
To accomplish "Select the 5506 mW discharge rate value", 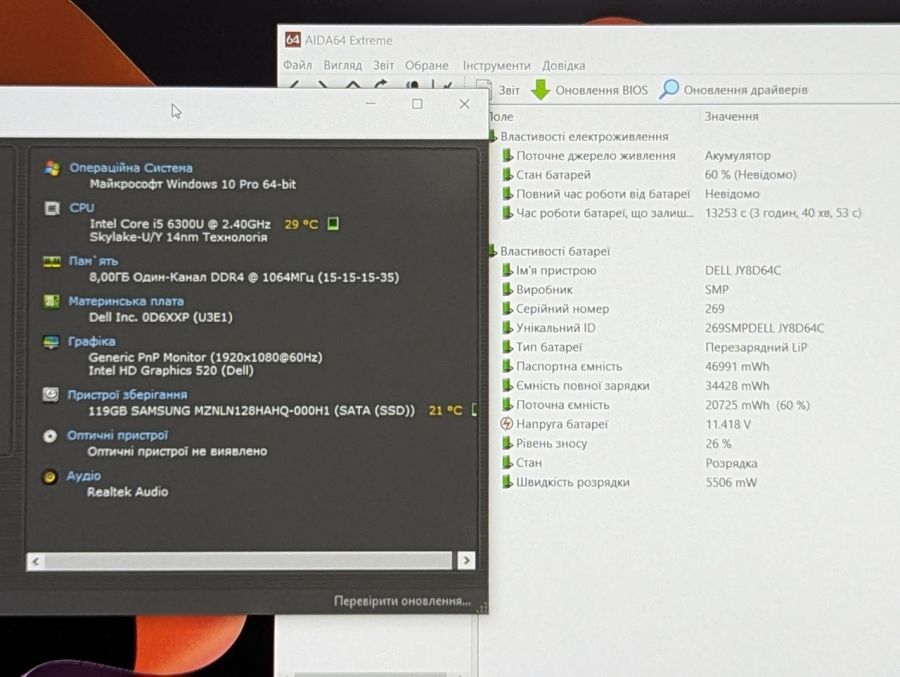I will pyautogui.click(x=731, y=482).
